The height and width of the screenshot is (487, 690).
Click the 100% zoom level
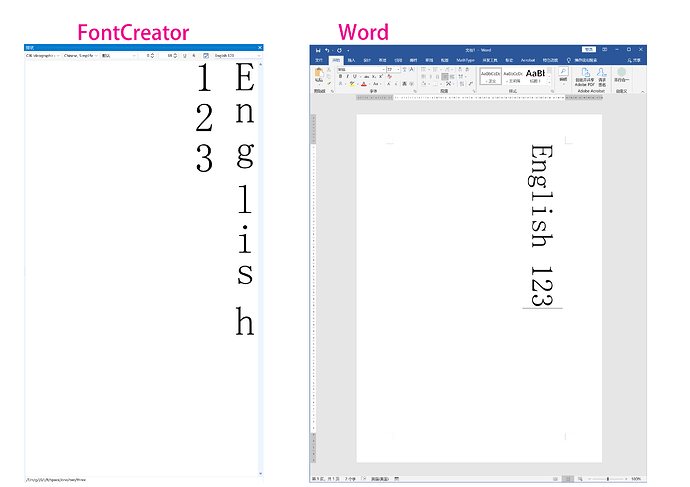636,479
